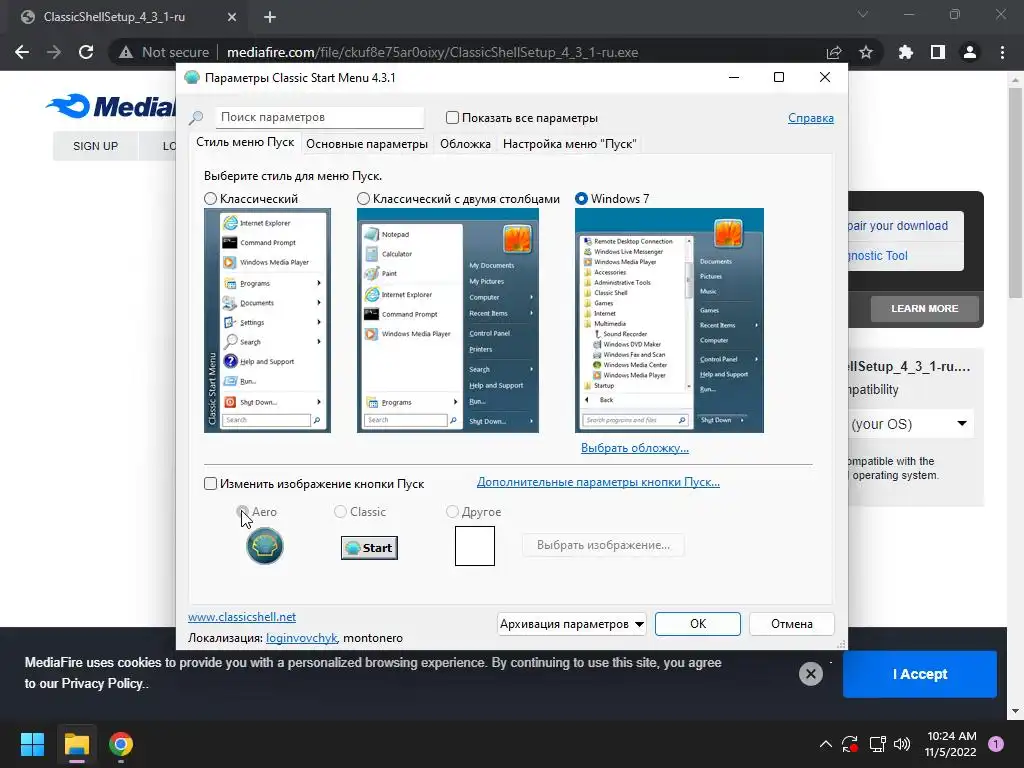1024x768 pixels.
Task: Bookmark this page with the star icon
Action: (866, 52)
